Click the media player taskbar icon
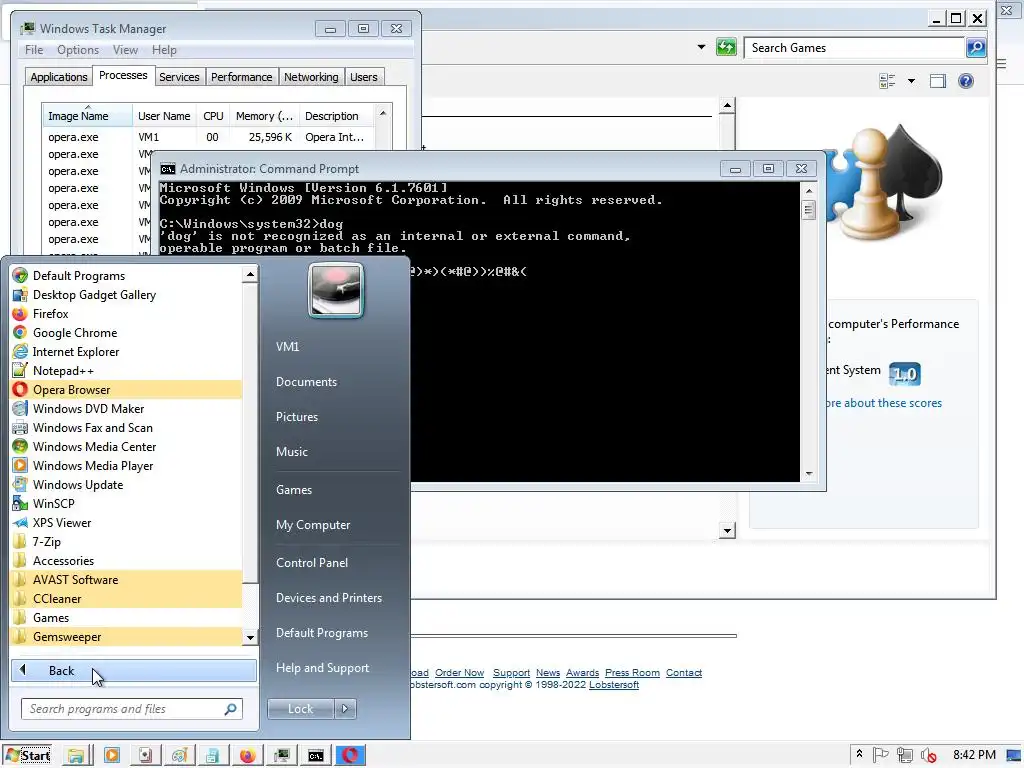This screenshot has height=768, width=1024. click(x=112, y=756)
